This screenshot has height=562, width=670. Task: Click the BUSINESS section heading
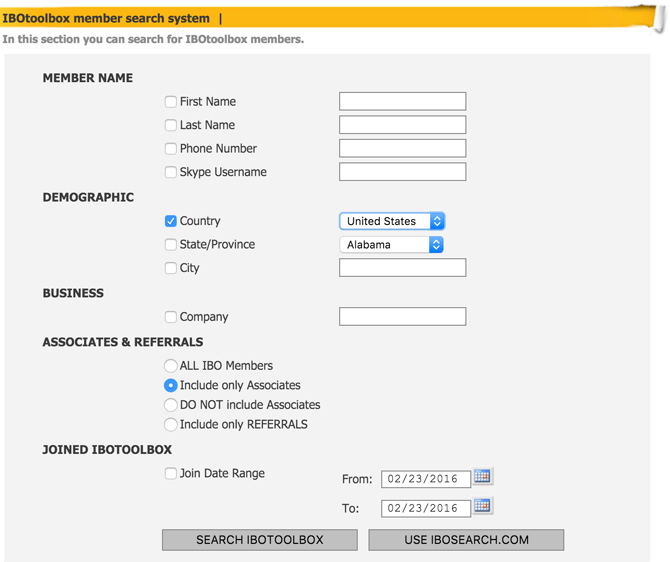click(73, 293)
